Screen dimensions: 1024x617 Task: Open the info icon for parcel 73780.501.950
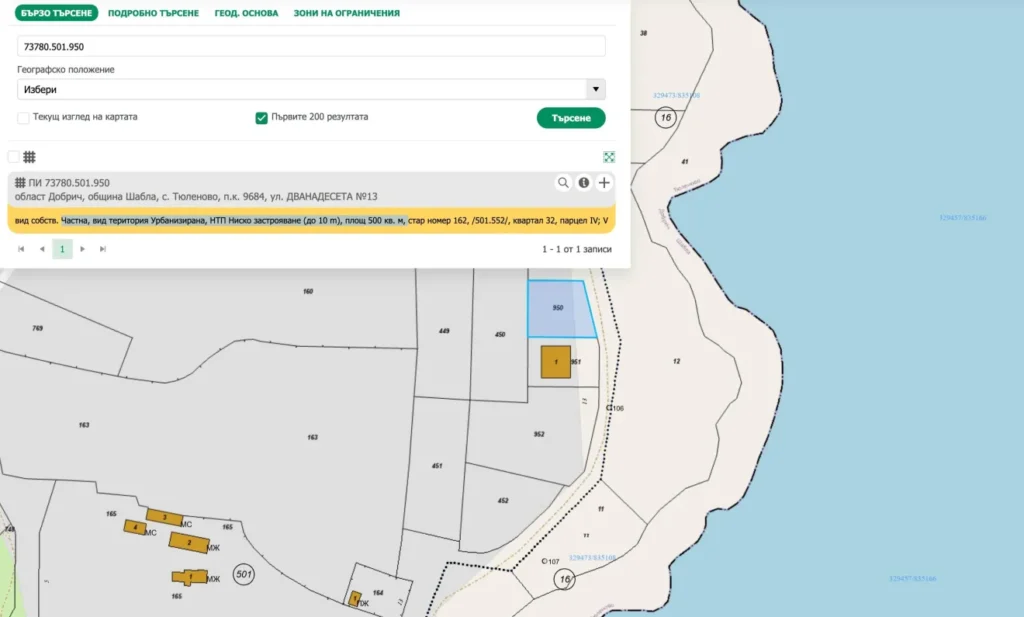pyautogui.click(x=584, y=183)
